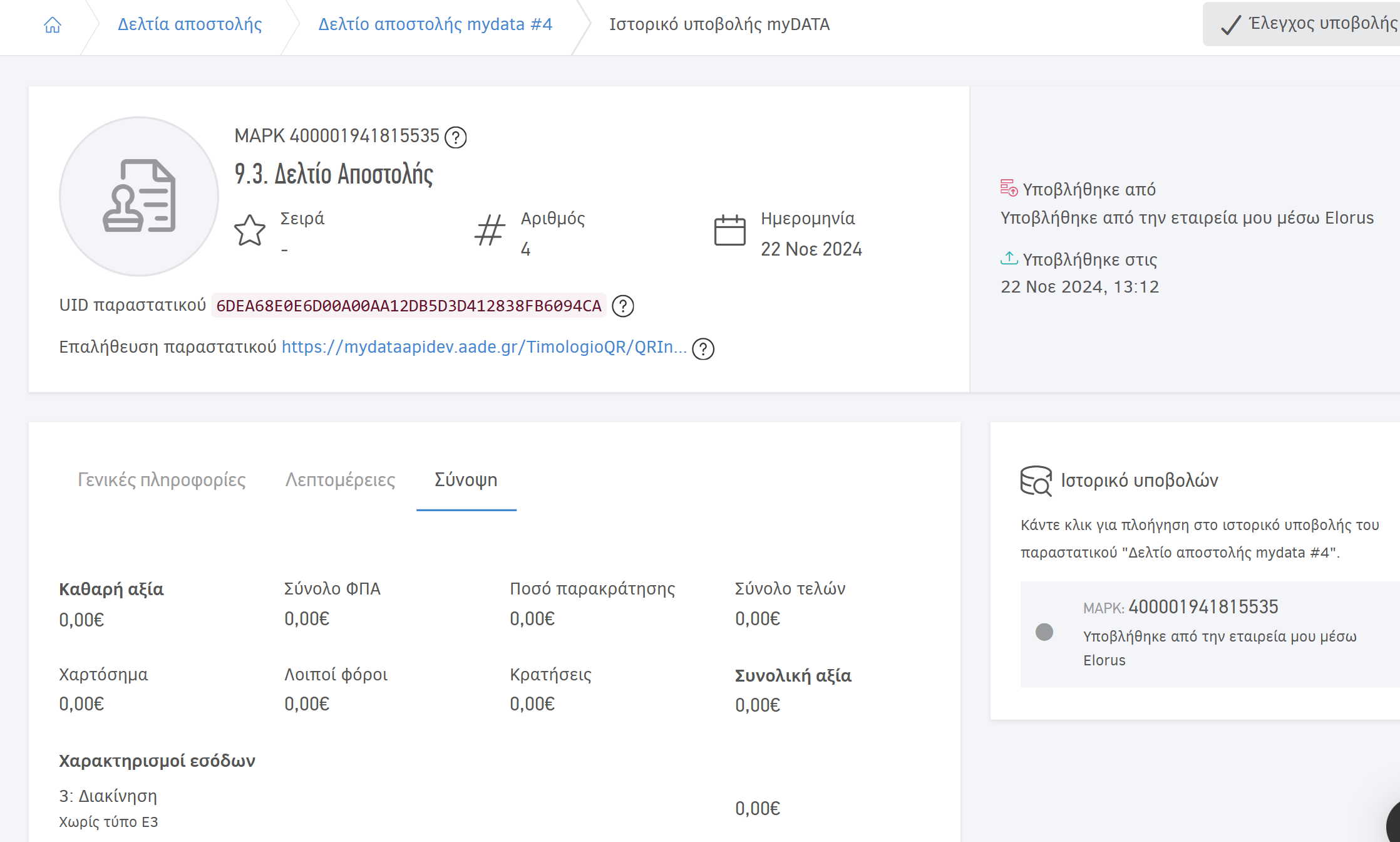Click the Λοιποί φόροι label
This screenshot has height=842, width=1400.
(336, 675)
